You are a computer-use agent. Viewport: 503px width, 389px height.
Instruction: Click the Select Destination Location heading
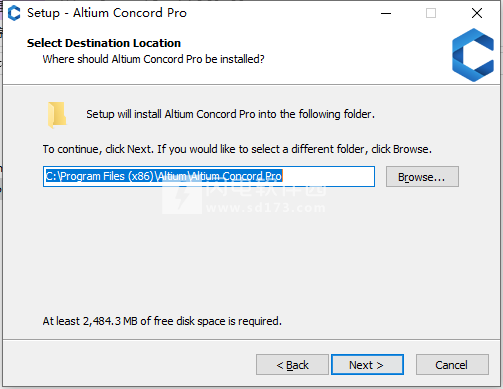pos(104,43)
